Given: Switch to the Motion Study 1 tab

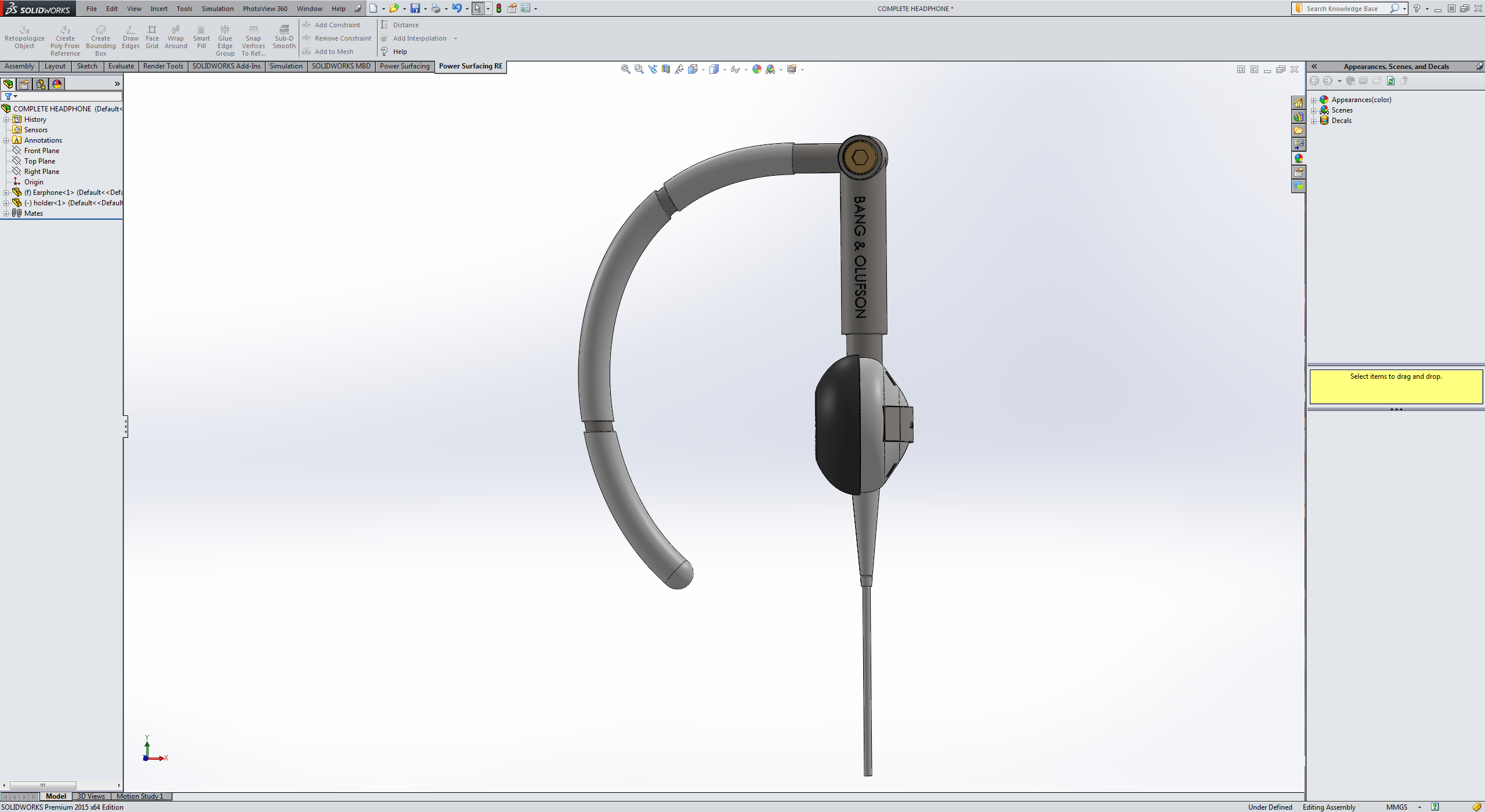Looking at the screenshot, I should click(140, 796).
